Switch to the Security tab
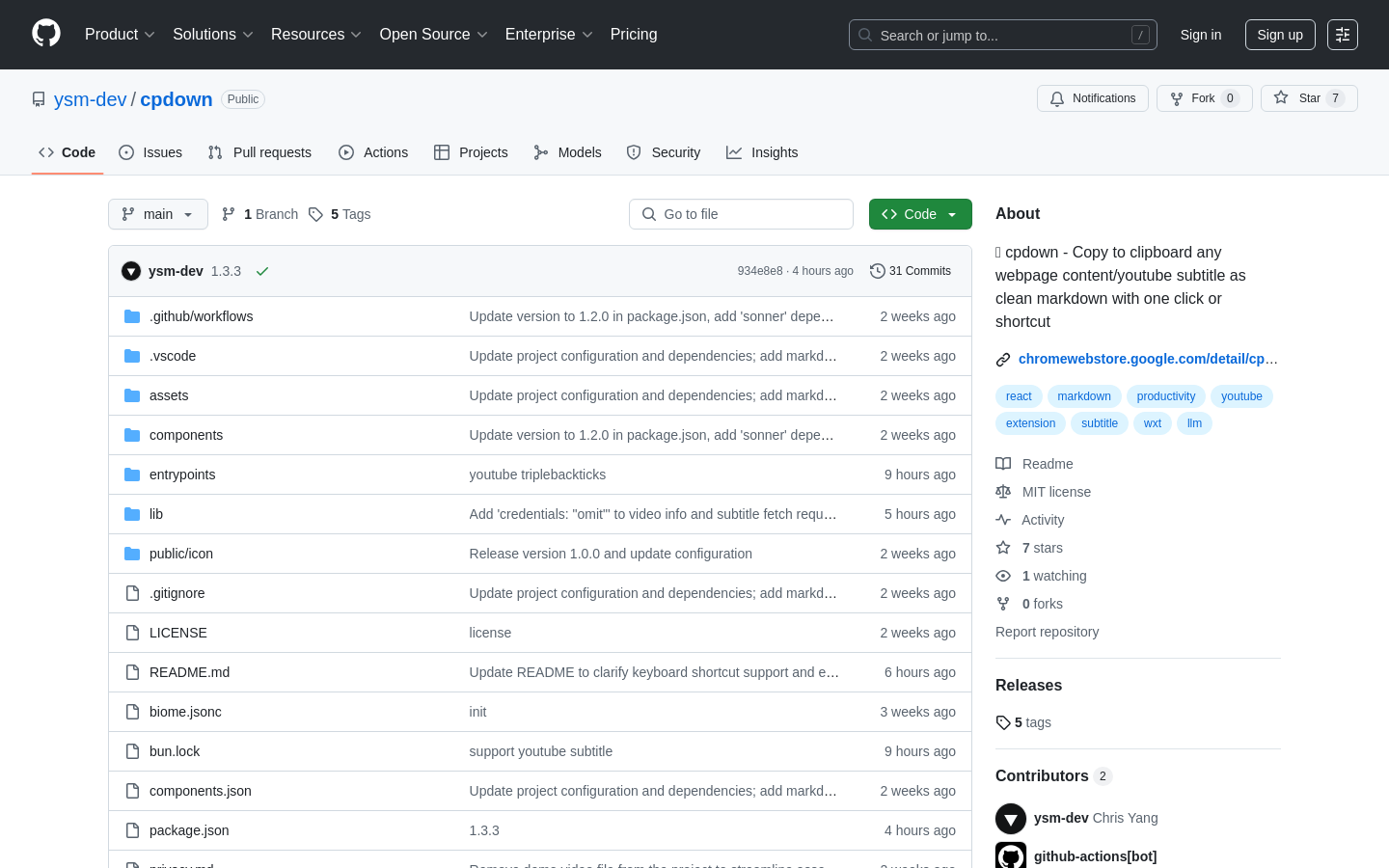 664,152
